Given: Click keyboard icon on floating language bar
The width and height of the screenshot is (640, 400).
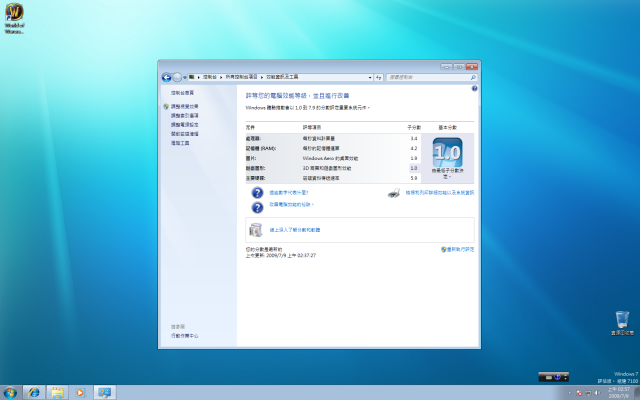Looking at the screenshot, I should [x=549, y=378].
